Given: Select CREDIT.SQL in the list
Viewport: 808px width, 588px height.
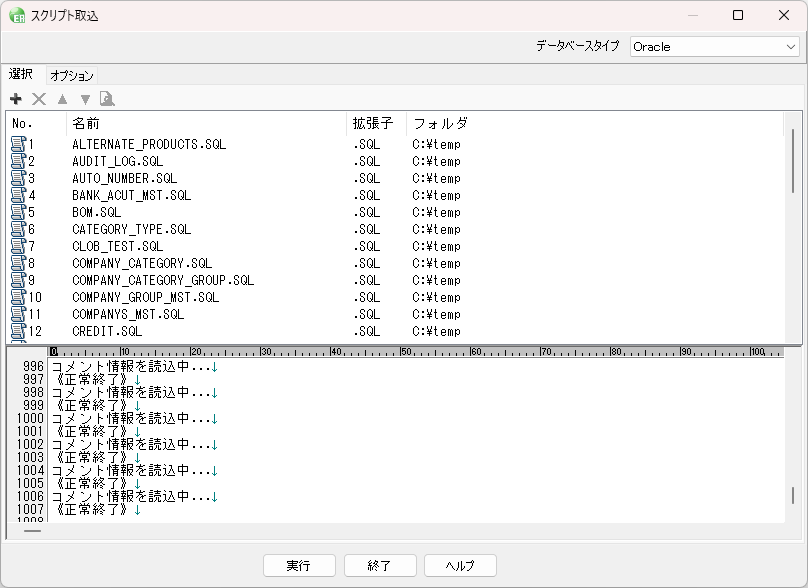Looking at the screenshot, I should (107, 331).
